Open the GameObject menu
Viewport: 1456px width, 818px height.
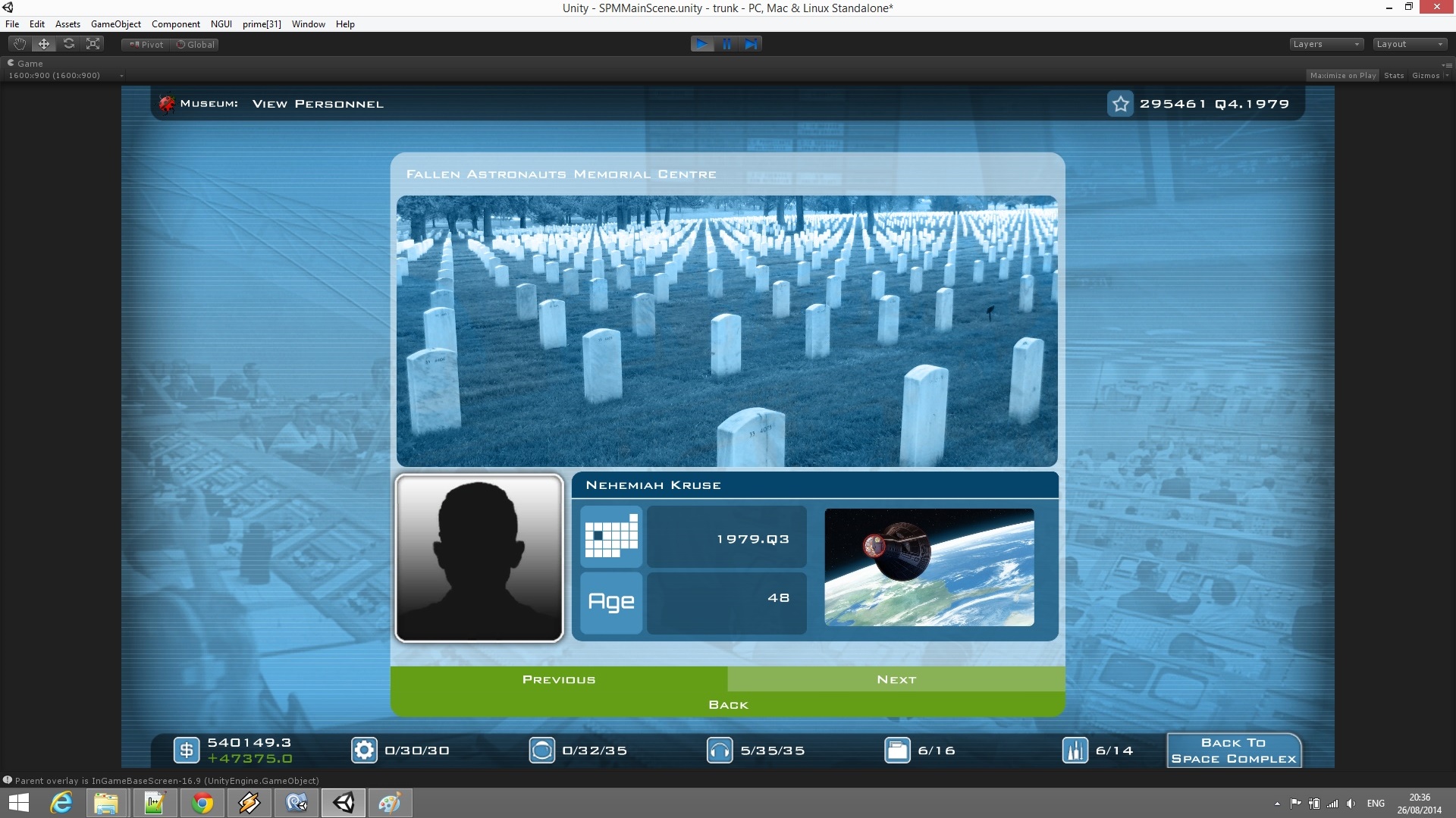[115, 24]
